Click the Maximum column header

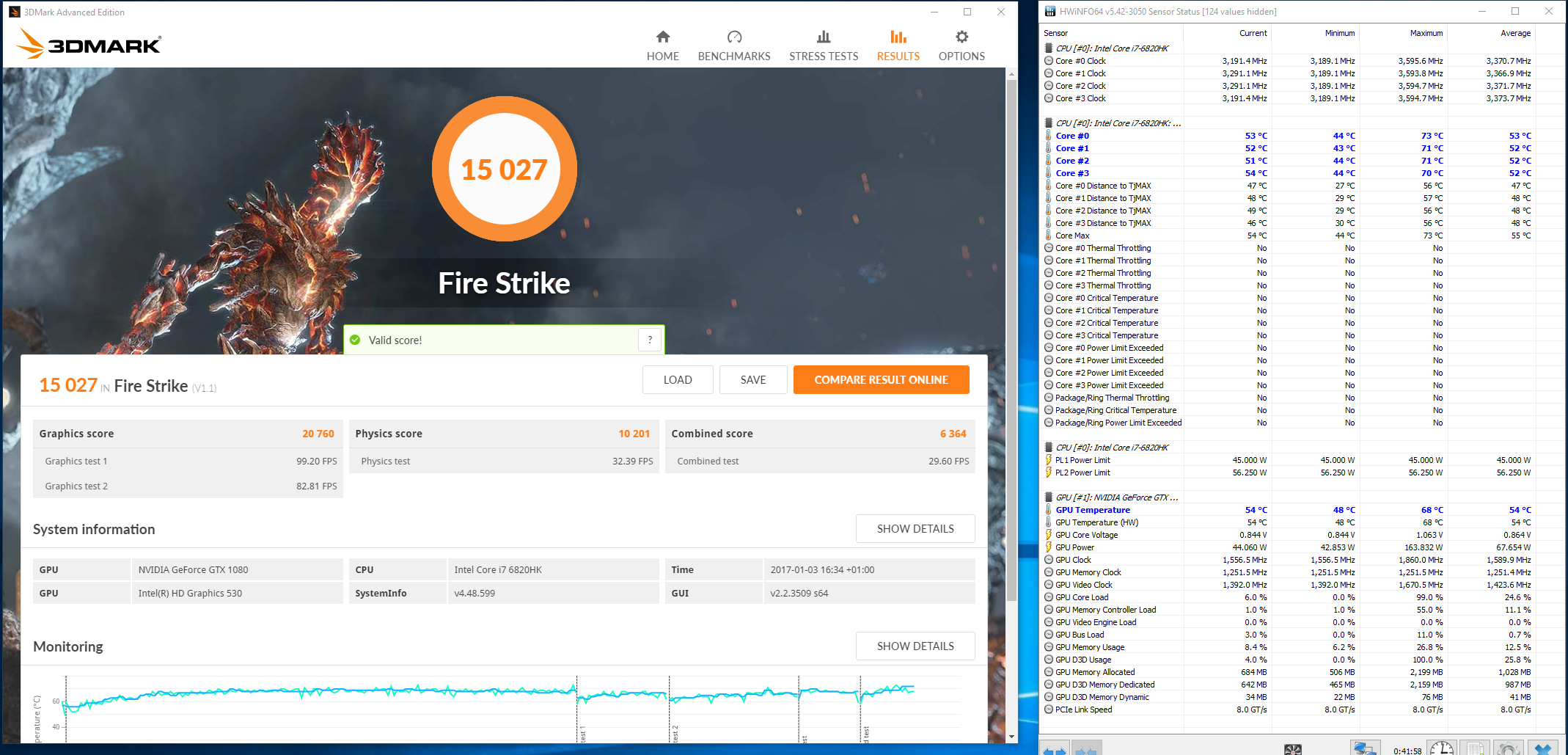coord(1403,33)
